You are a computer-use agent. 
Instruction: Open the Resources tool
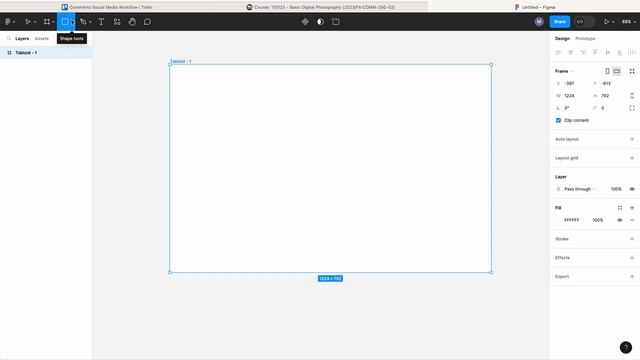point(117,22)
